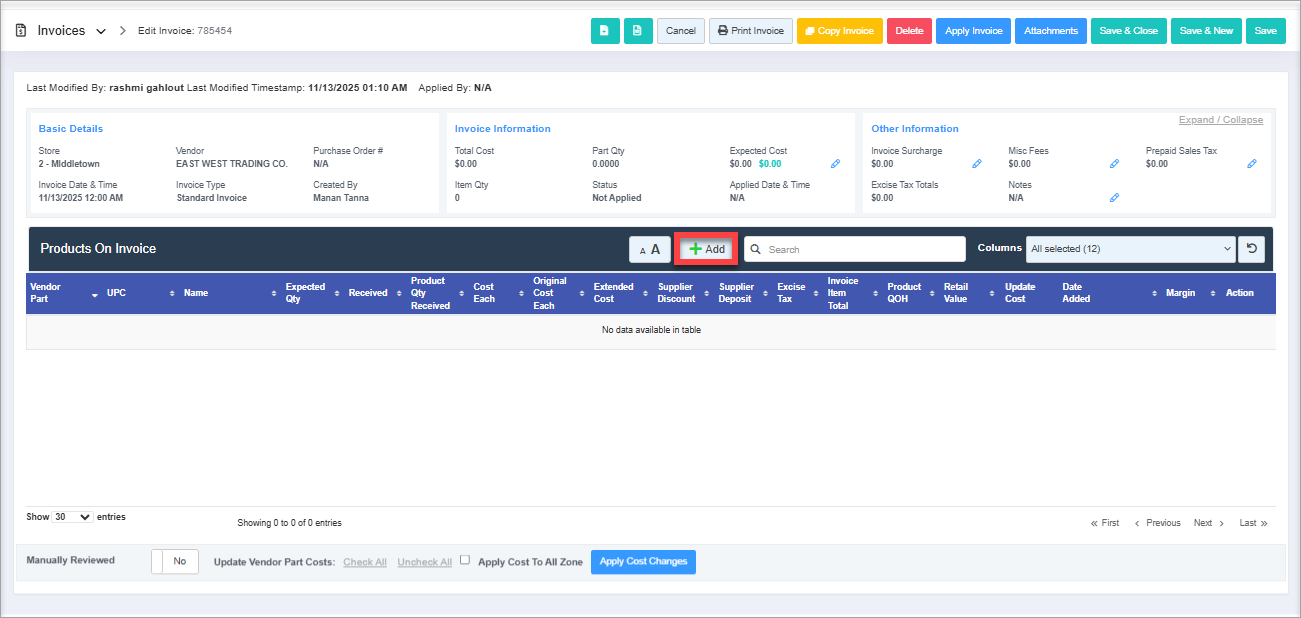
Task: Edit Invoice Surcharge using pencil icon
Action: [x=977, y=164]
